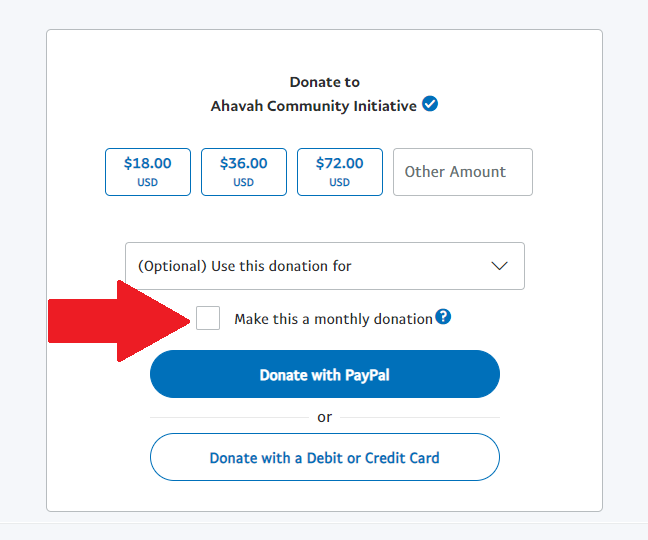This screenshot has width=648, height=540.
Task: Click the red arrow annotation graphic
Action: [119, 321]
